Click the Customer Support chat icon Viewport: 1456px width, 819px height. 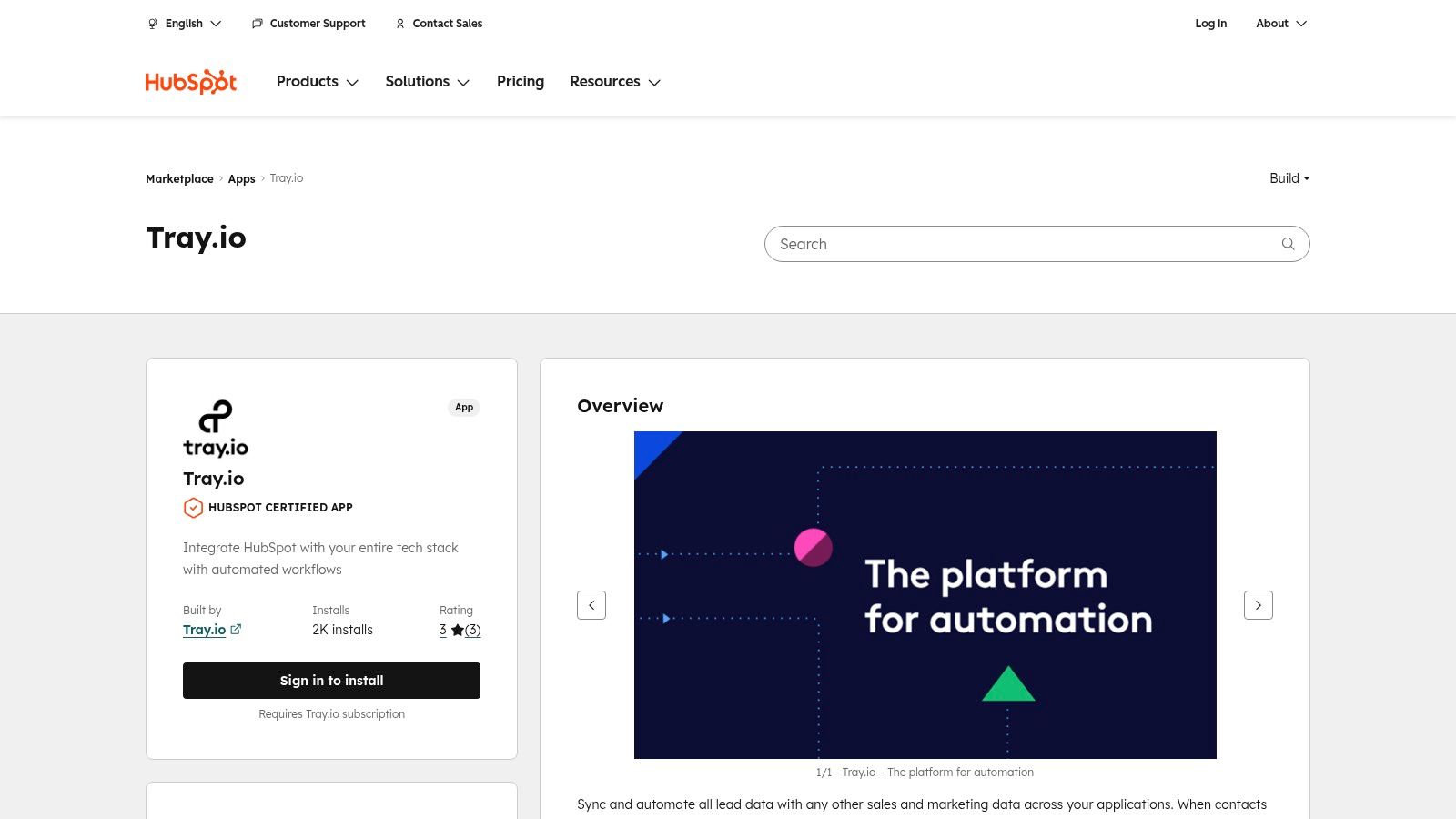(257, 24)
